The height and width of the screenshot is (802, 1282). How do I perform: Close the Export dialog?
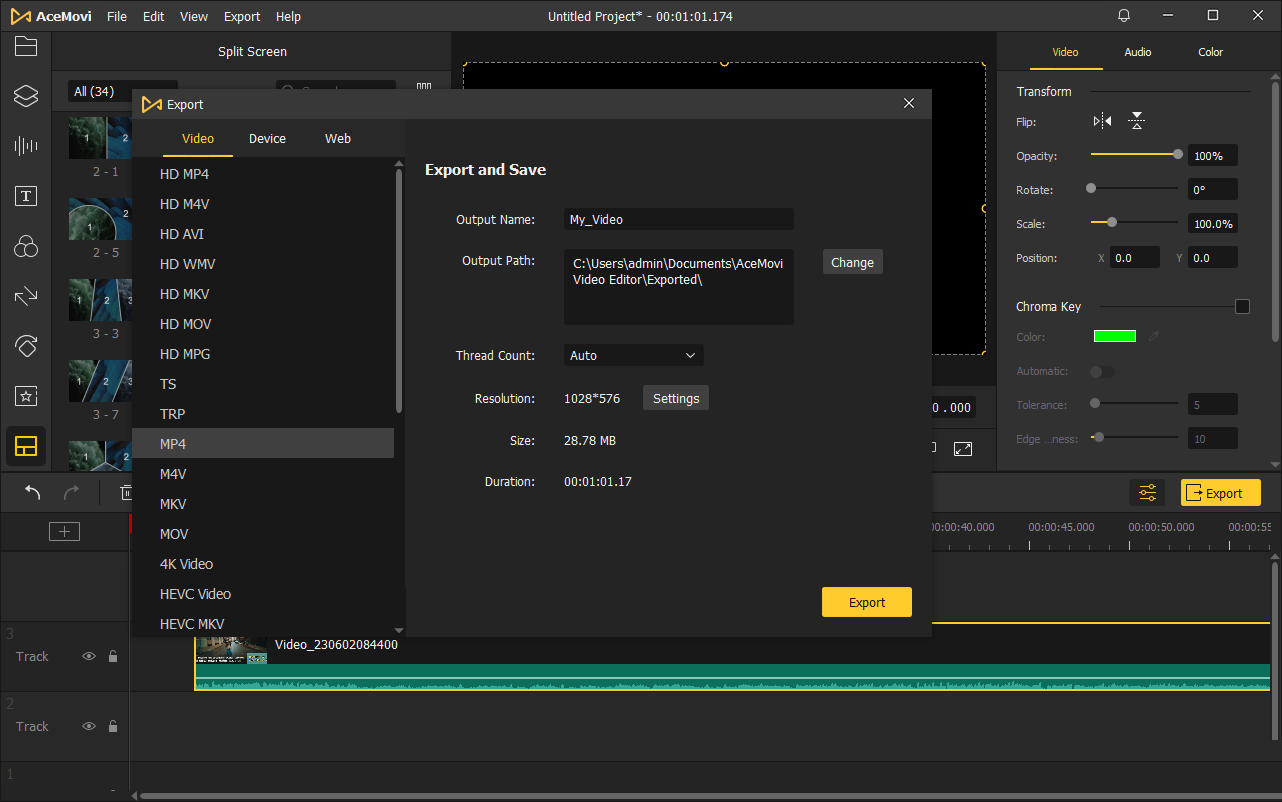909,103
